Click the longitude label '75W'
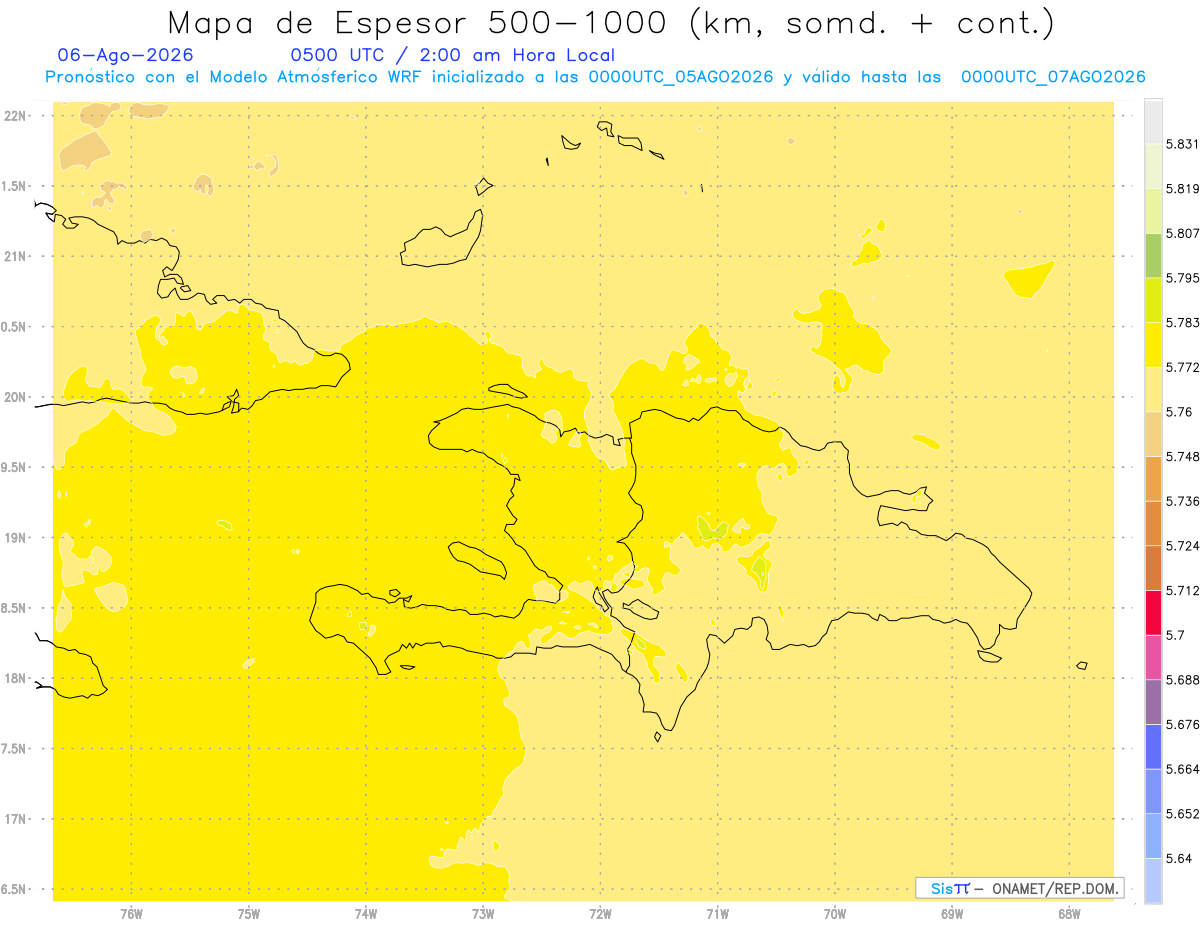The image size is (1200, 927). [248, 914]
